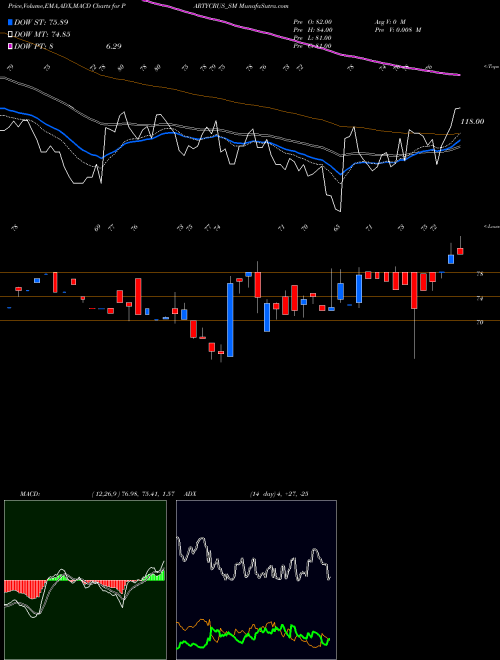This screenshot has width=500, height=660.
Task: Click the 6.29 value beside DOW PT
Action: coord(114,47)
